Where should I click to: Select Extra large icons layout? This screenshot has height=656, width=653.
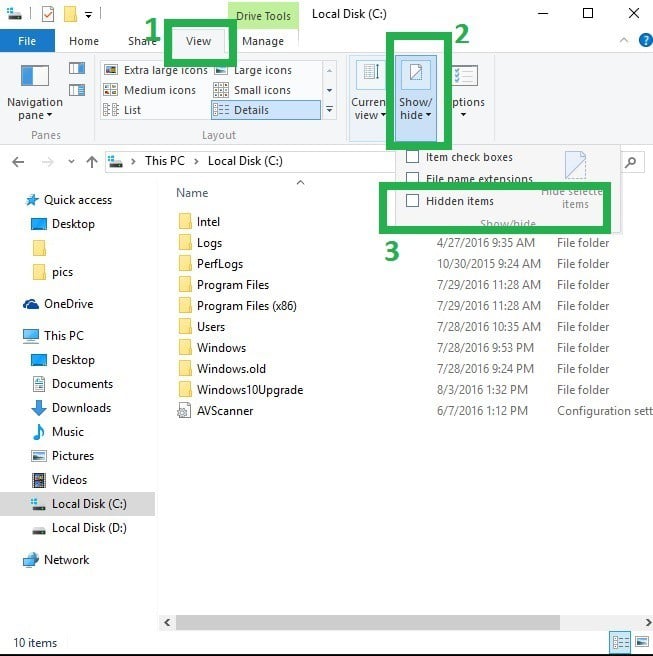156,70
